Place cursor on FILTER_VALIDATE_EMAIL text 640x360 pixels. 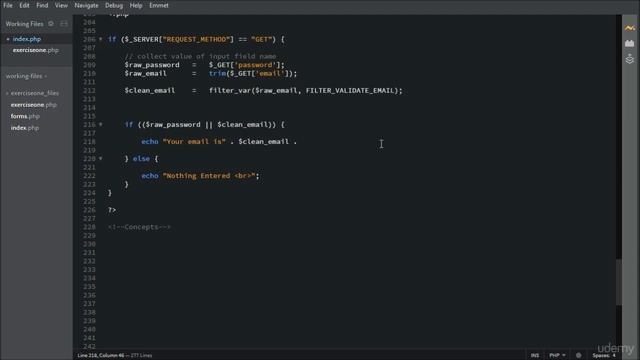(350, 91)
